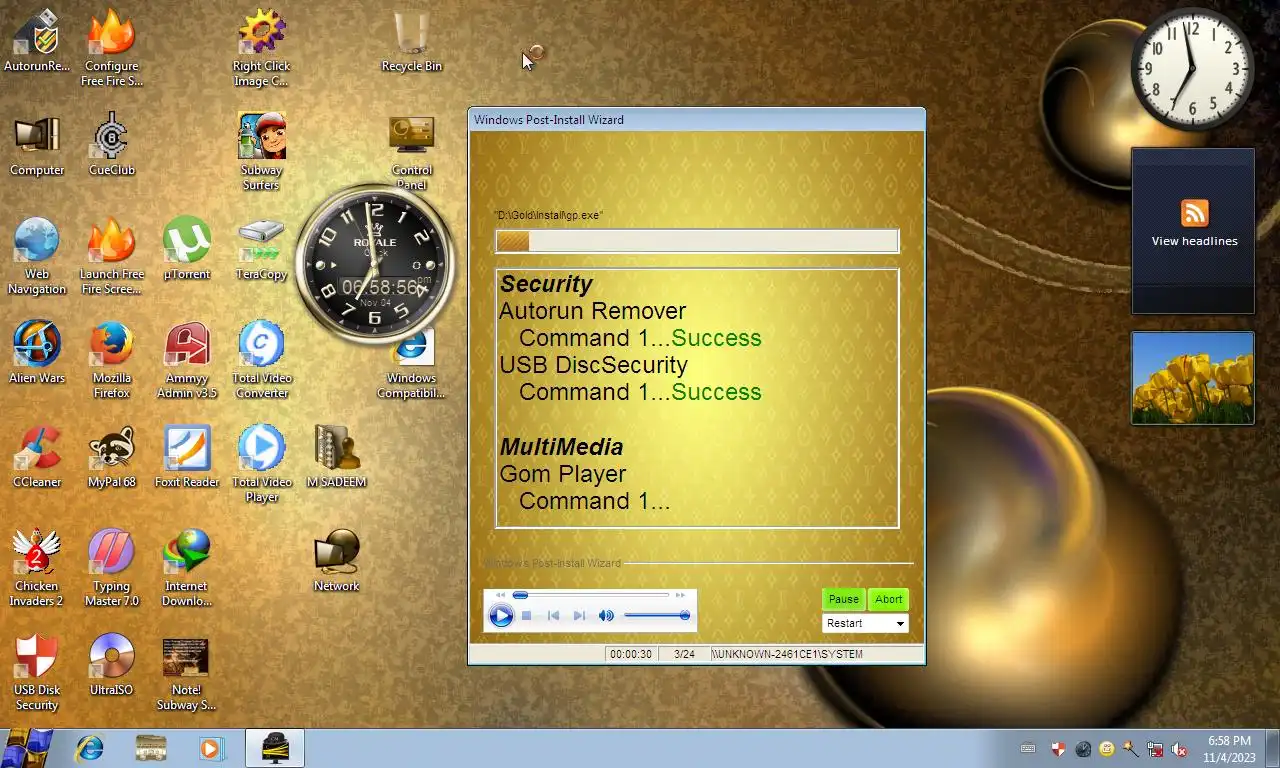Screen dimensions: 1280x768
Task: Click "Gom Player" entry in log
Action: (563, 474)
